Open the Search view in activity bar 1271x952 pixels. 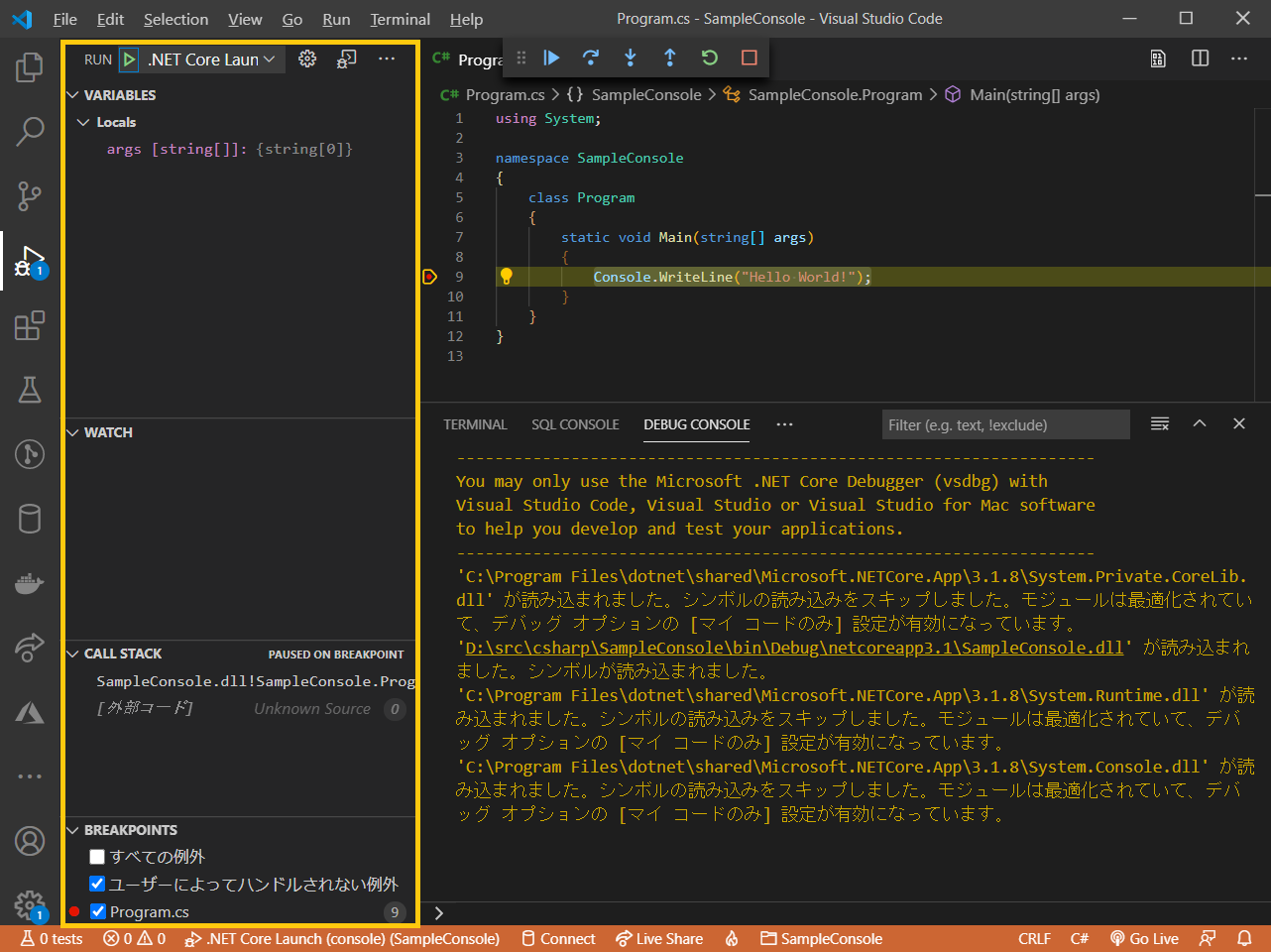click(30, 131)
